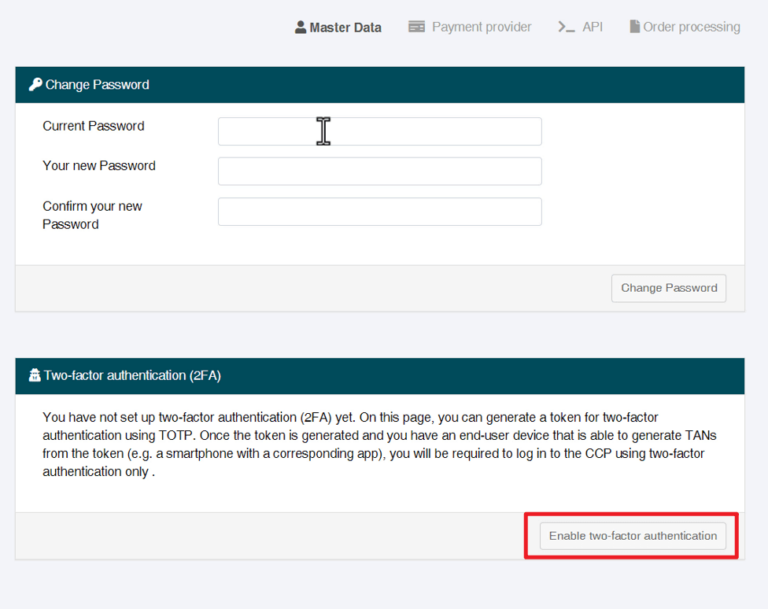768x609 pixels.
Task: Click into the Your new Password field
Action: coord(379,171)
